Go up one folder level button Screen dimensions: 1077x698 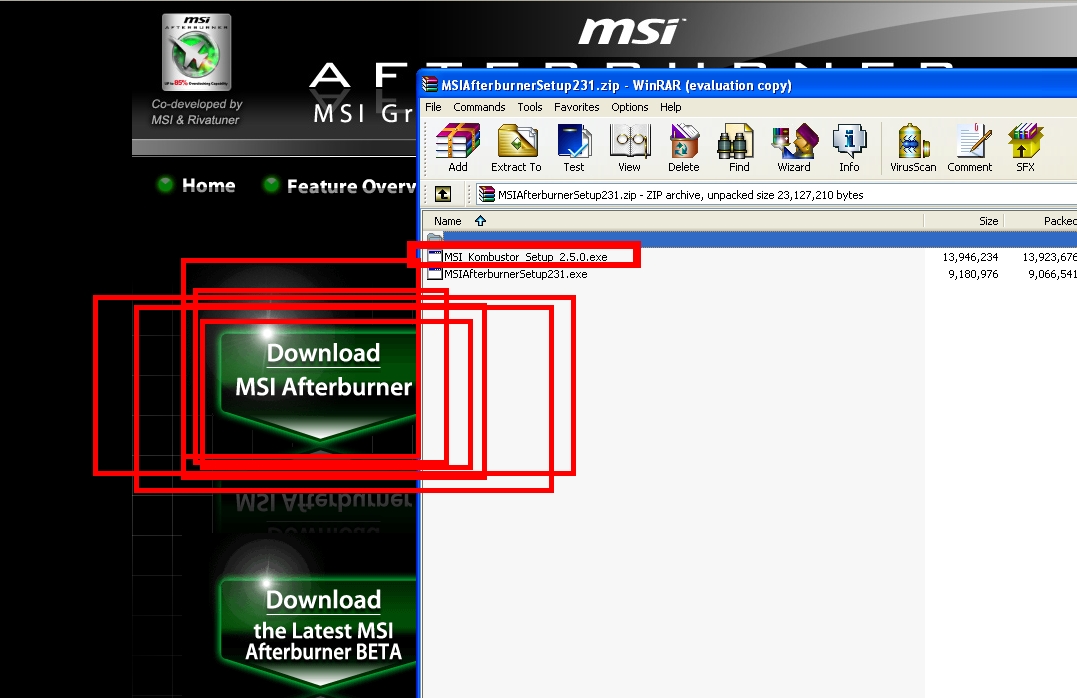442,195
